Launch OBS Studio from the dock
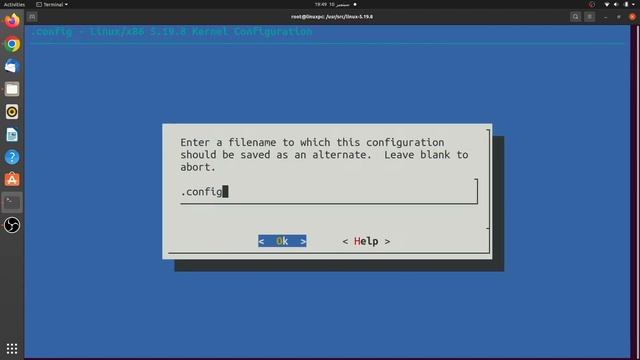The width and height of the screenshot is (640, 360). pyautogui.click(x=12, y=225)
